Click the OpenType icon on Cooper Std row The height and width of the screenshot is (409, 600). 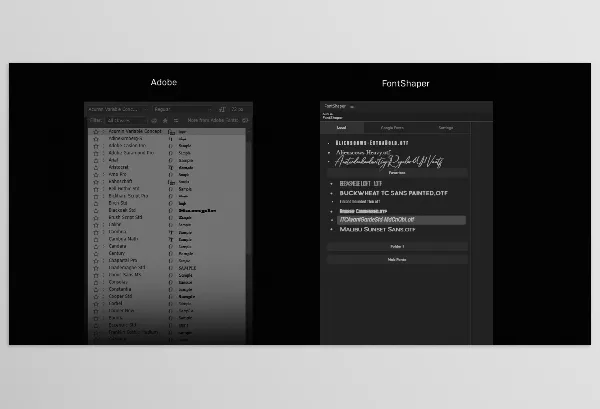coord(171,297)
